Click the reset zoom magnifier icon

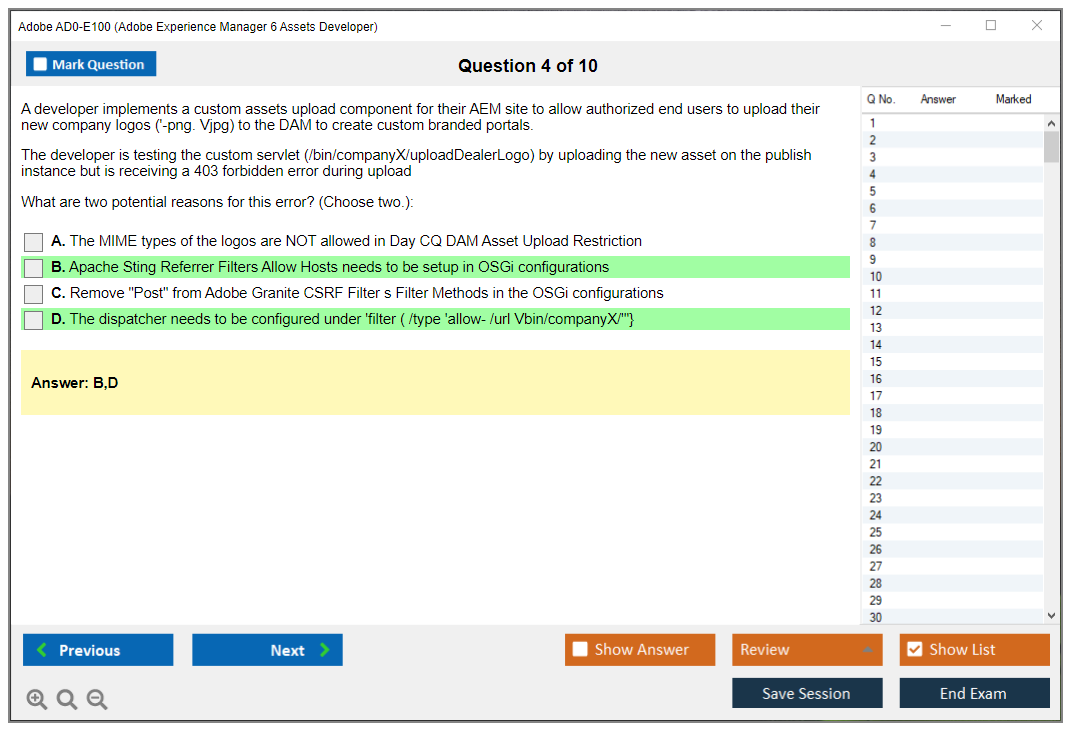pyautogui.click(x=67, y=699)
